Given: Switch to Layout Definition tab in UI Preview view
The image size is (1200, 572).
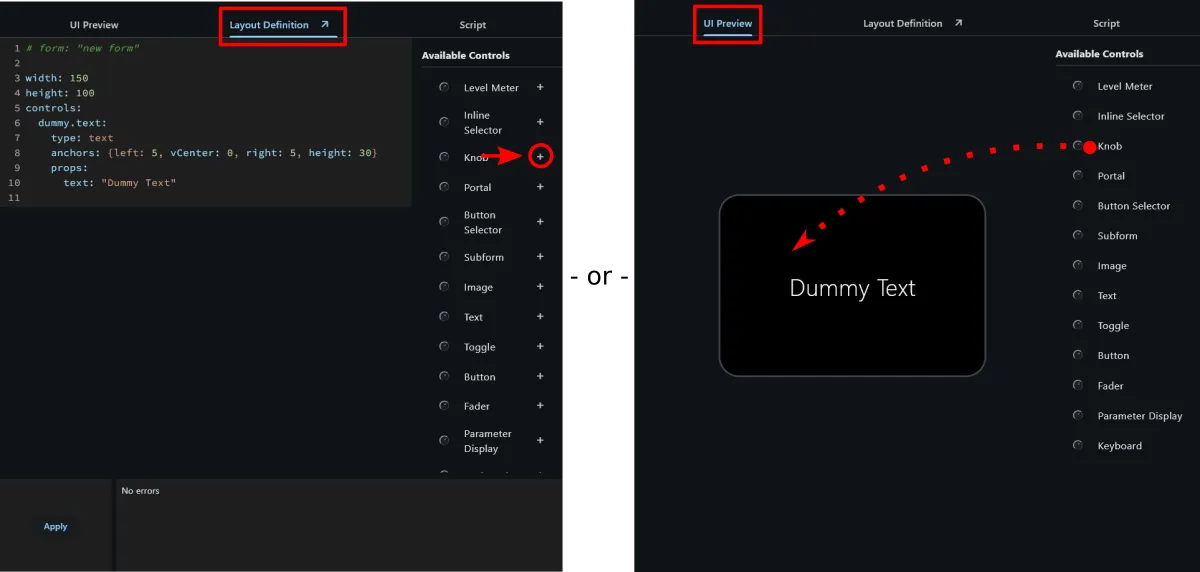Looking at the screenshot, I should [x=902, y=23].
